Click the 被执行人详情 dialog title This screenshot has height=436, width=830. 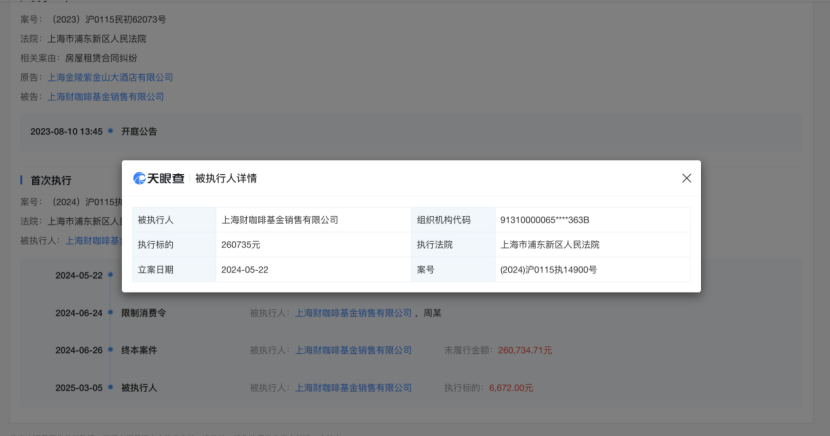pyautogui.click(x=226, y=179)
